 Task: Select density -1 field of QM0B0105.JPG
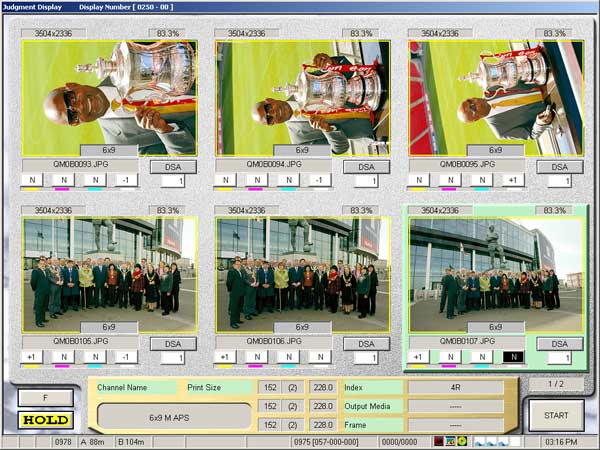point(126,357)
